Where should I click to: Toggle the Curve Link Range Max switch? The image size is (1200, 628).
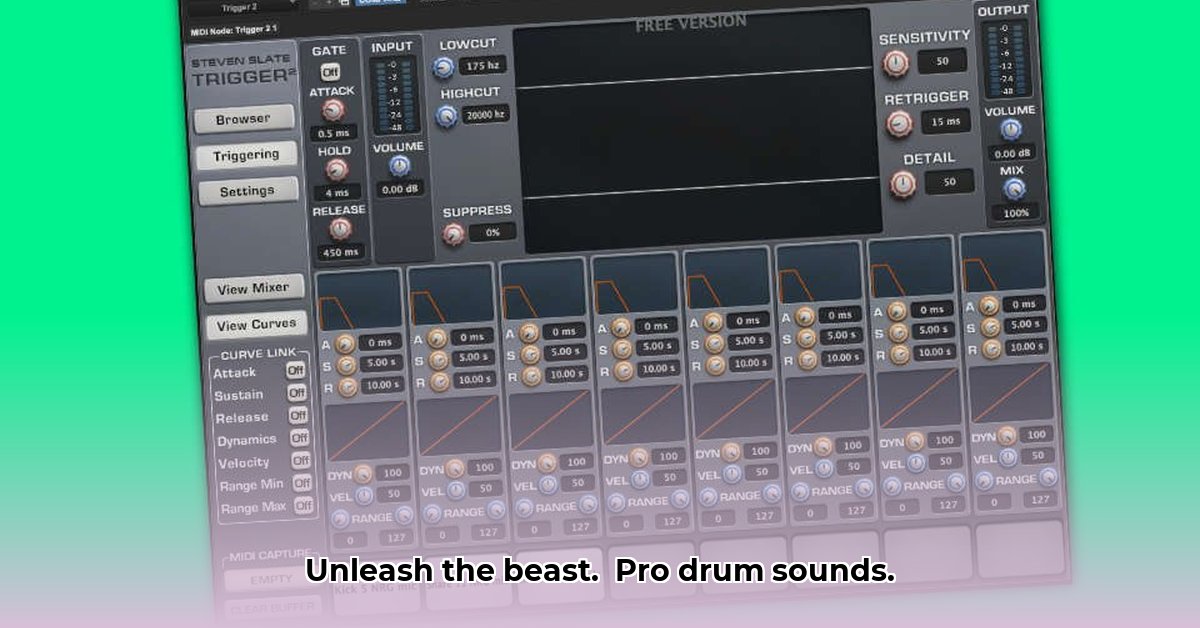303,506
